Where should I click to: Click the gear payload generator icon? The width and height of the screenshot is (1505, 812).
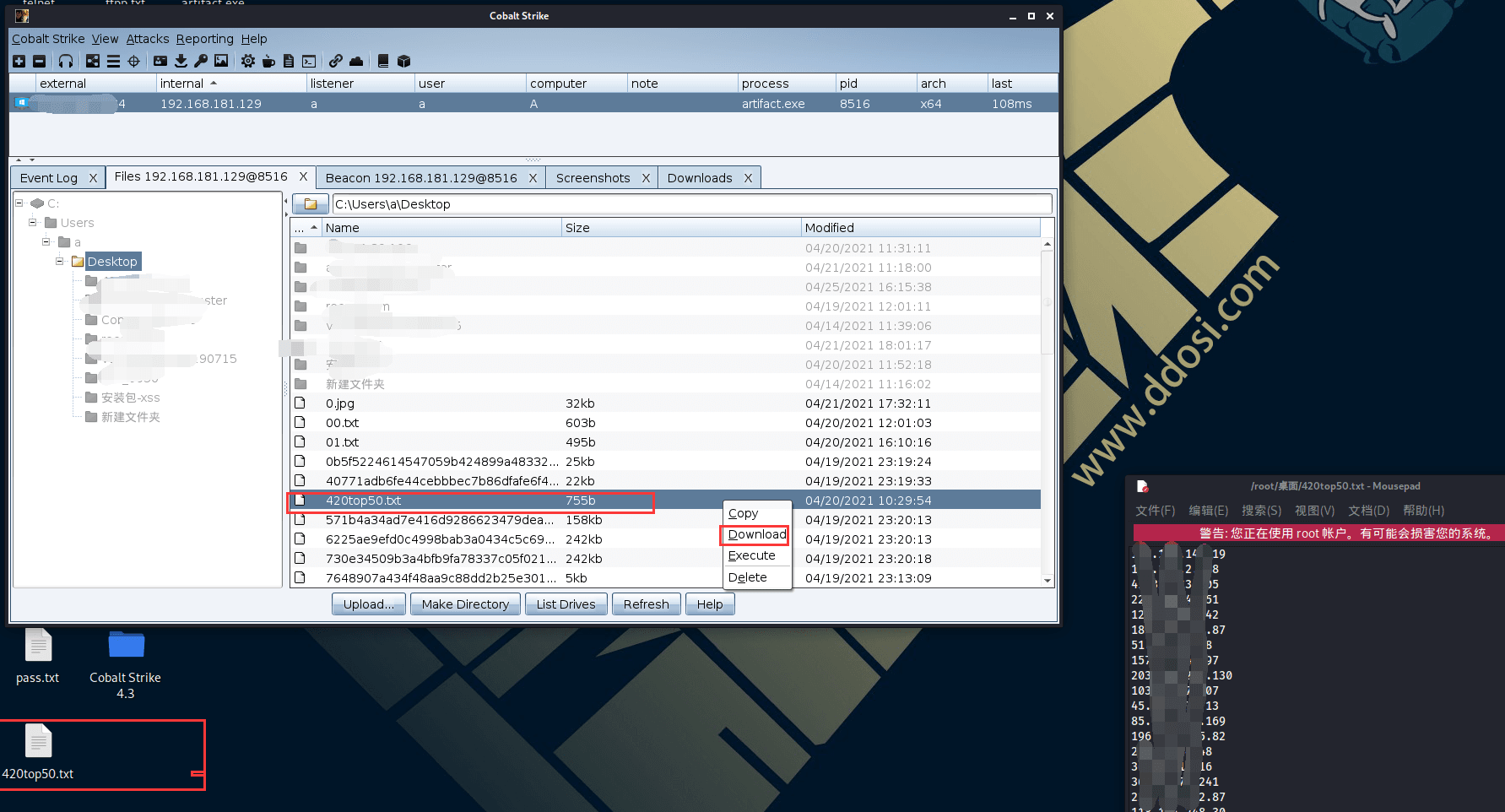click(x=248, y=61)
